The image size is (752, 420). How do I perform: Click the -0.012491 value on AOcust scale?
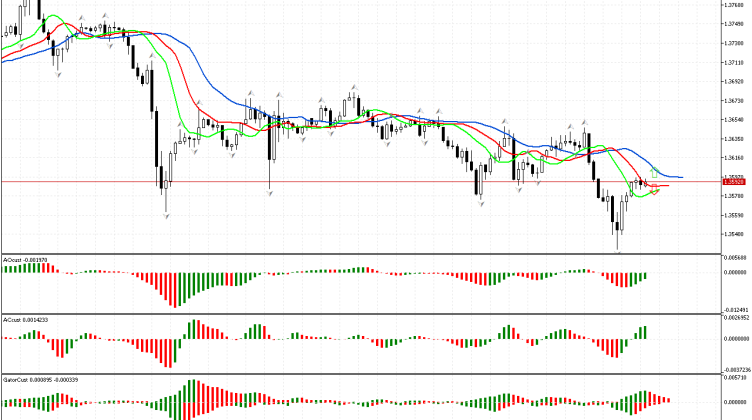click(738, 309)
